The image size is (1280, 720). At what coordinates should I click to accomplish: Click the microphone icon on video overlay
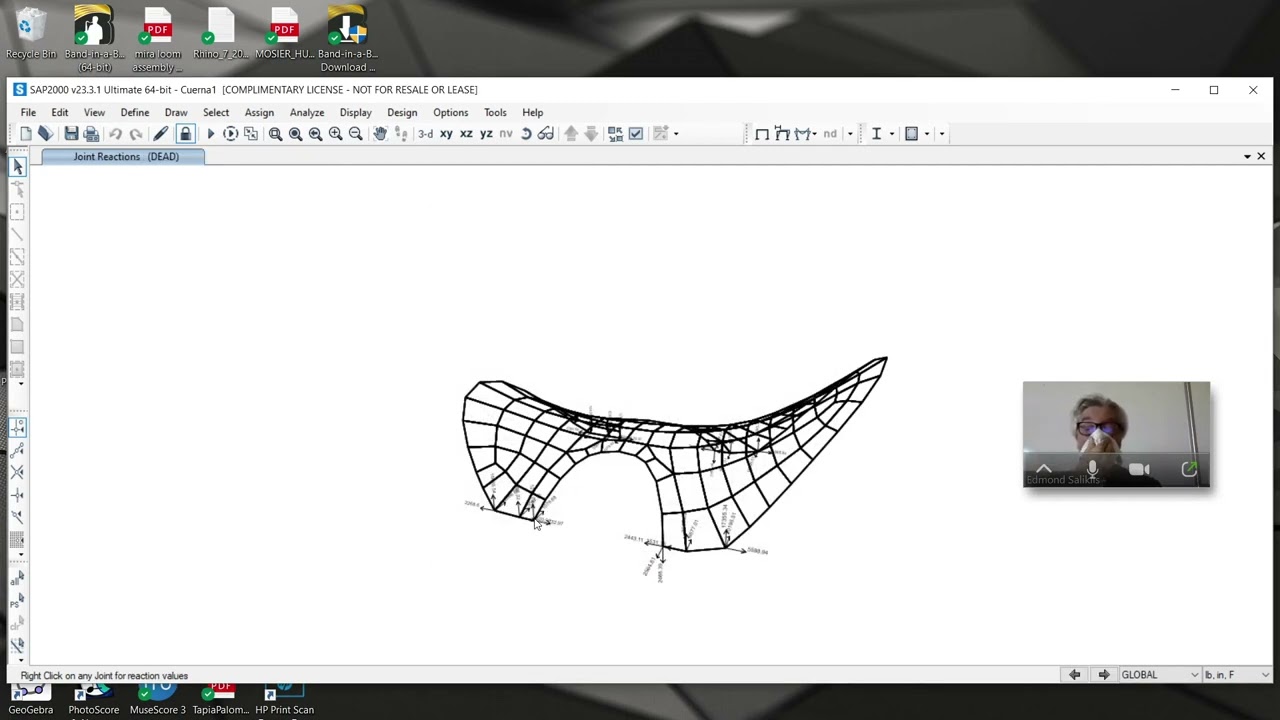click(1092, 469)
